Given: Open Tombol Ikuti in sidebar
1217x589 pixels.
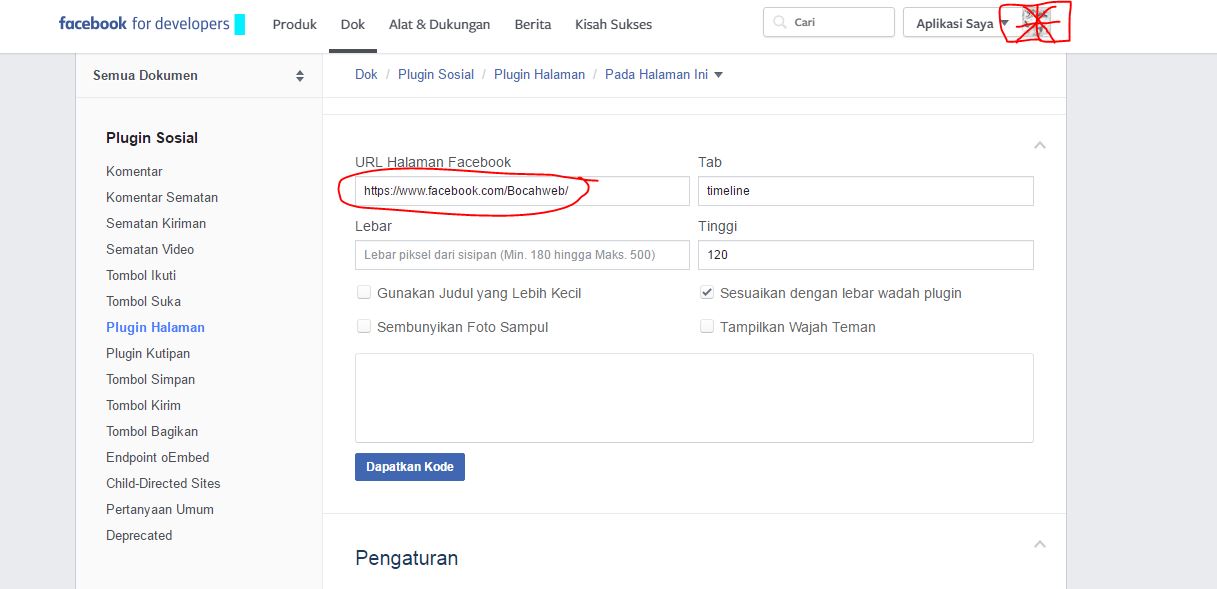Looking at the screenshot, I should point(141,275).
